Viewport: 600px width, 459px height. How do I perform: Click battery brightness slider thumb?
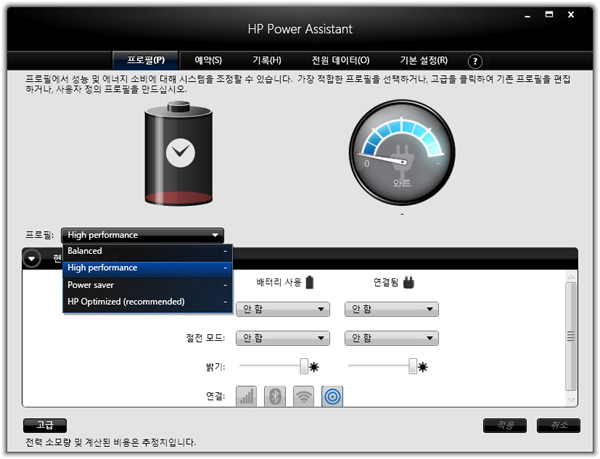click(x=304, y=366)
